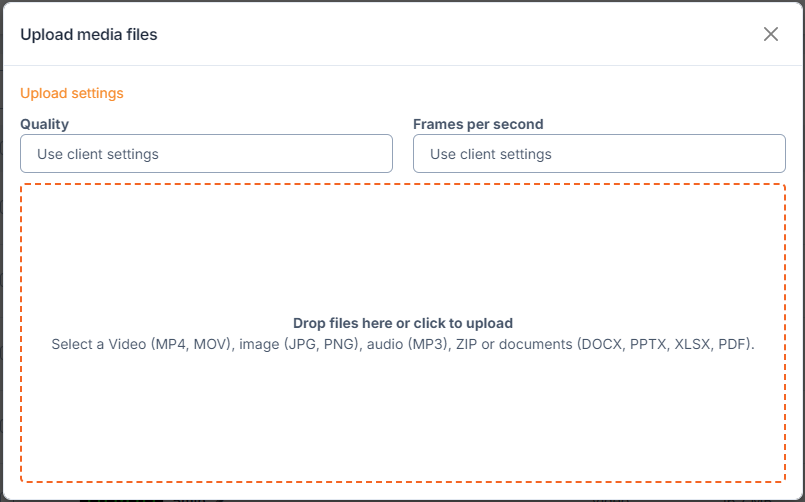The width and height of the screenshot is (805, 502).
Task: Click the X icon in dialog header
Action: click(x=771, y=34)
